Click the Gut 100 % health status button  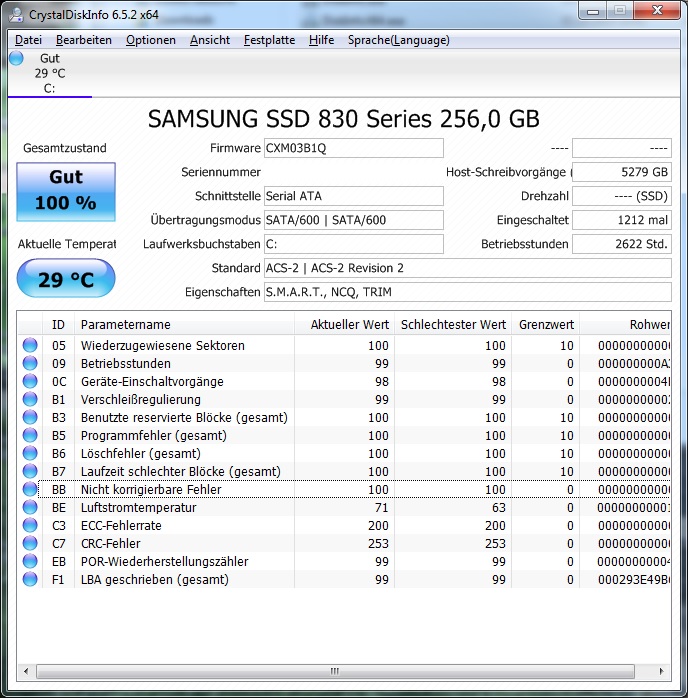66,191
